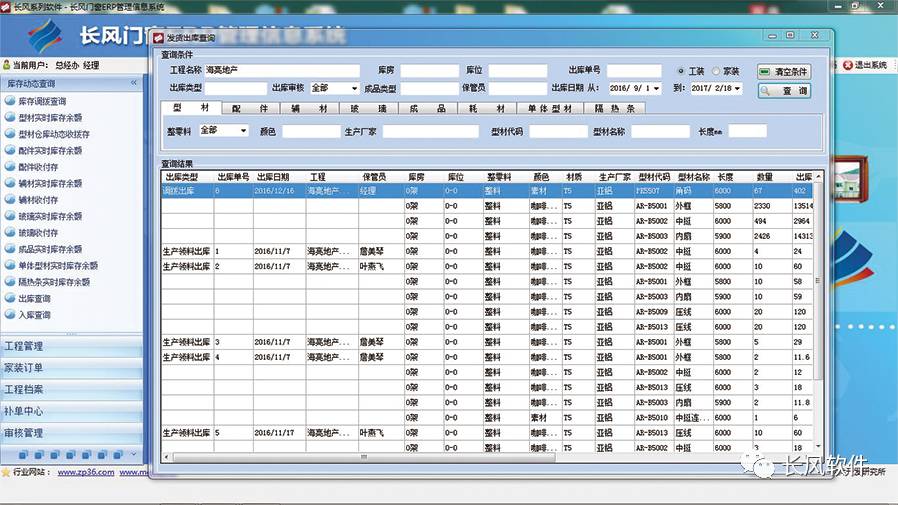This screenshot has width=898, height=505.
Task: Click the 退出系统 exit icon
Action: coord(847,65)
